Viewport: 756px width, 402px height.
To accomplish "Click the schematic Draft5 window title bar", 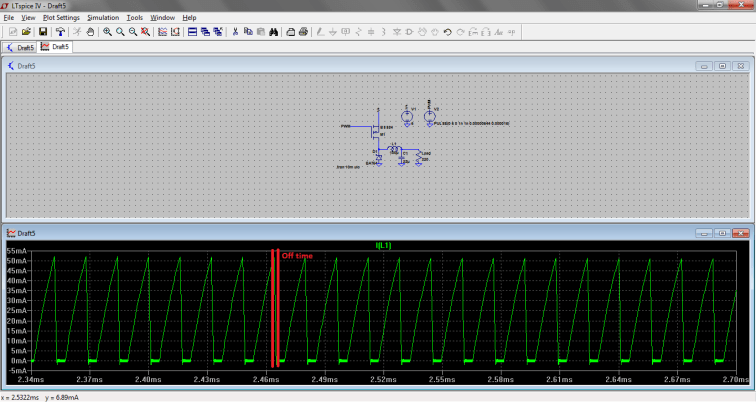I will [x=350, y=66].
